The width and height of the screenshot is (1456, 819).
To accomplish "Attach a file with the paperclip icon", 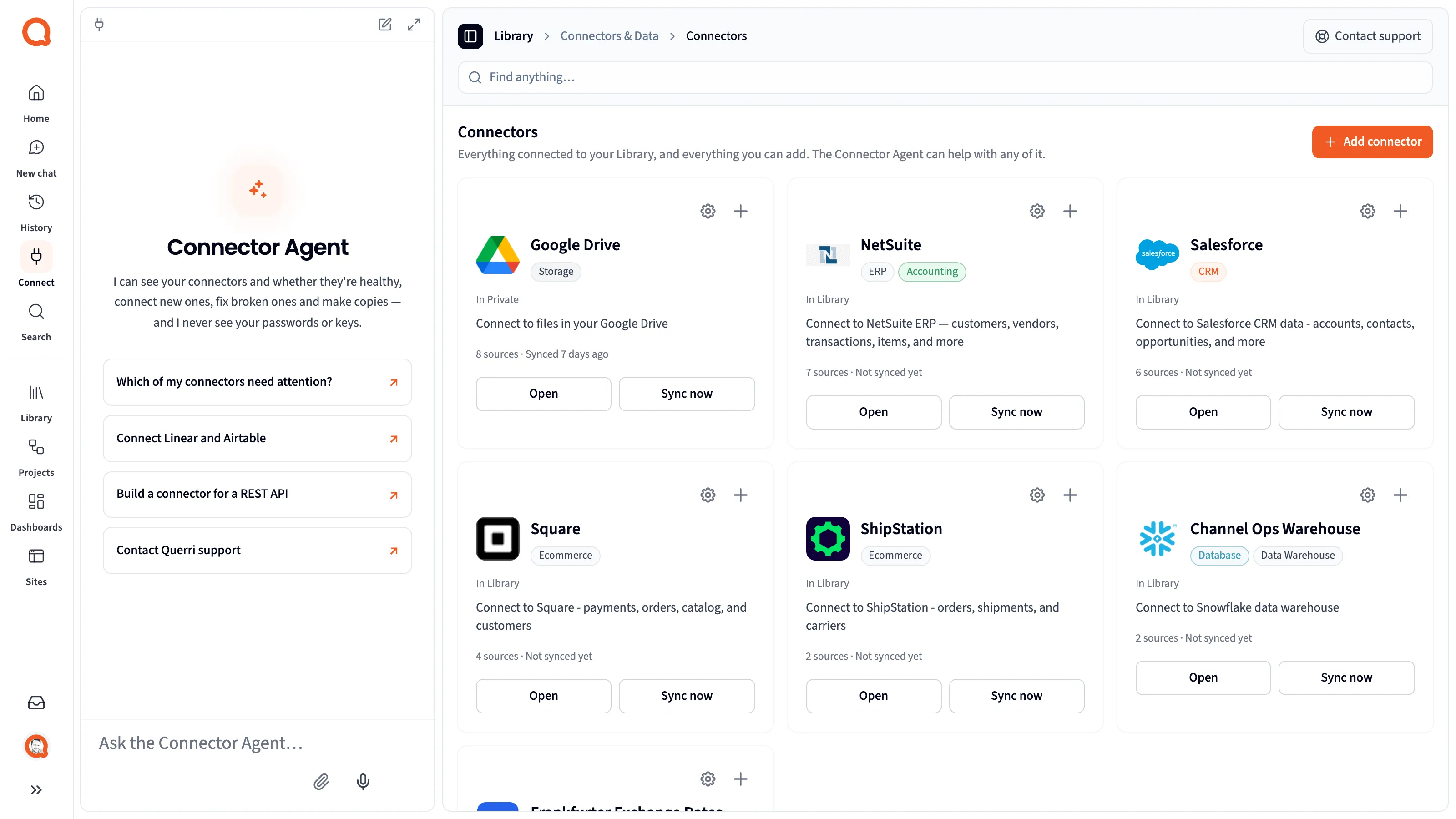I will pyautogui.click(x=321, y=781).
